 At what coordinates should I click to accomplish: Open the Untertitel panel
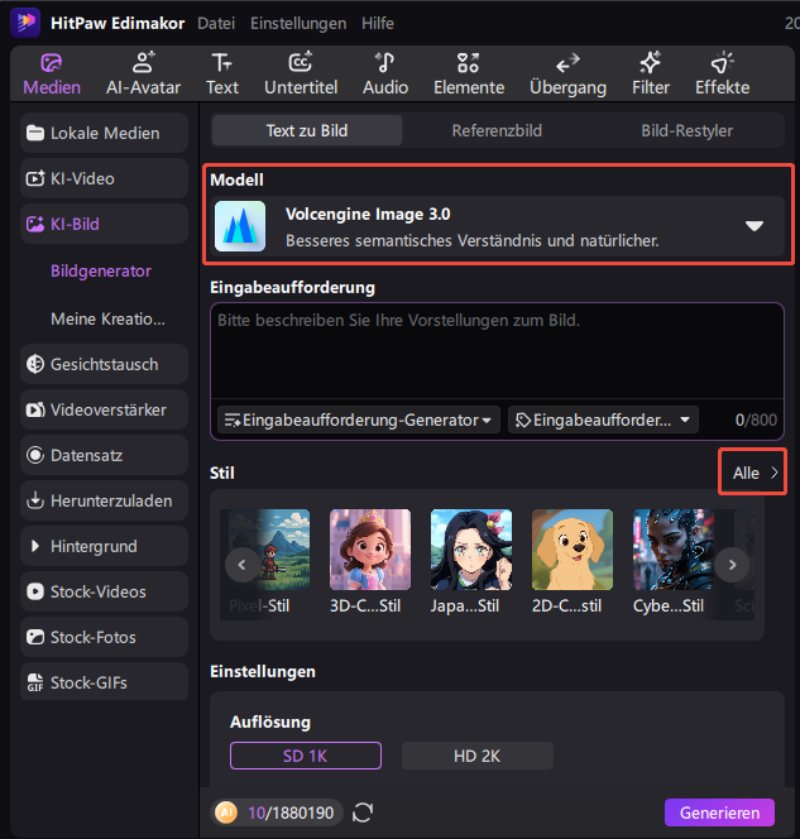point(301,74)
